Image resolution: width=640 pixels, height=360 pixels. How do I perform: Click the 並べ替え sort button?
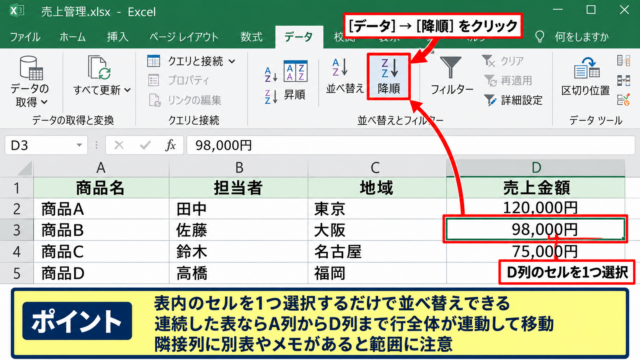[x=344, y=76]
